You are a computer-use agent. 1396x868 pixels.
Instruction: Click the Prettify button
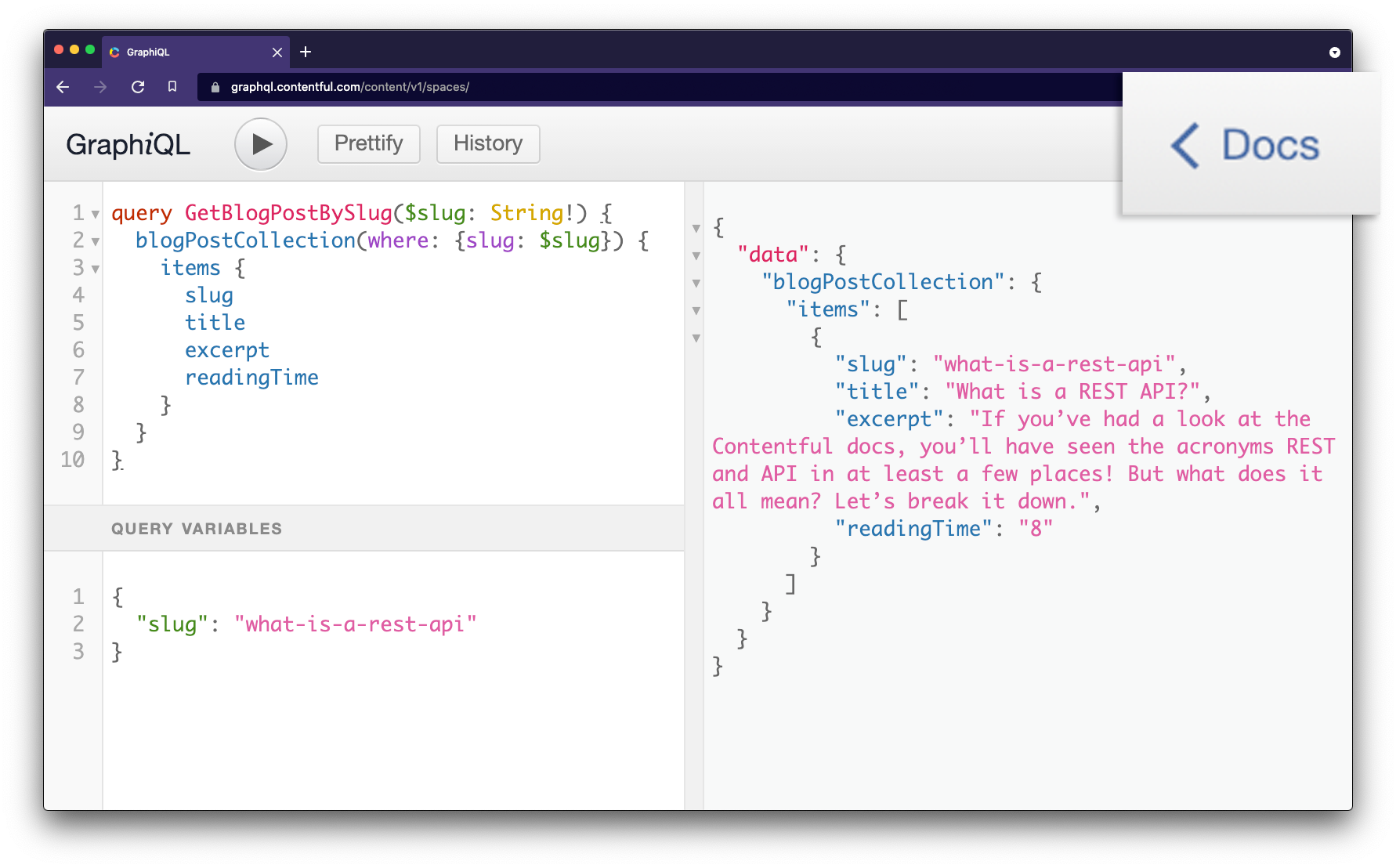point(368,144)
